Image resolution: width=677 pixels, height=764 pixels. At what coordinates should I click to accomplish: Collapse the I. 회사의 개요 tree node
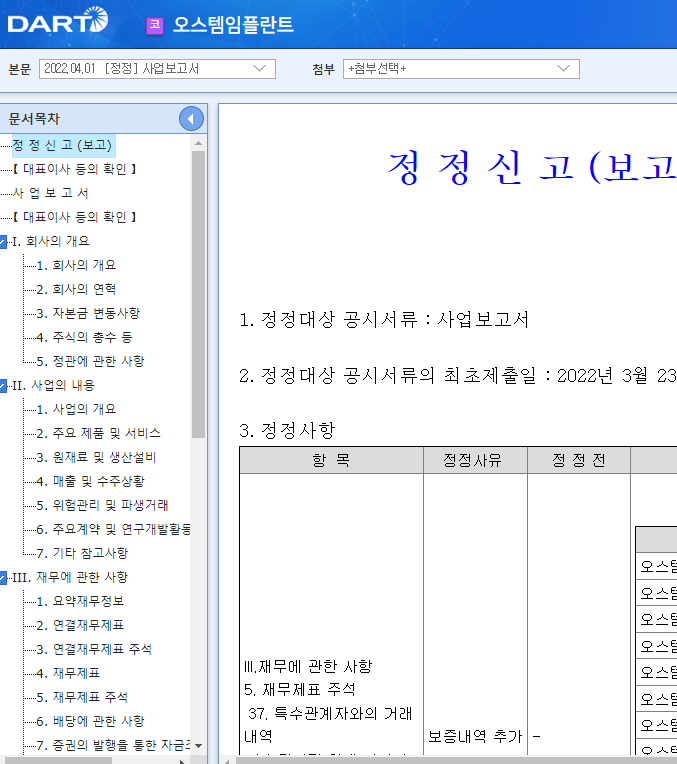[x=3, y=242]
